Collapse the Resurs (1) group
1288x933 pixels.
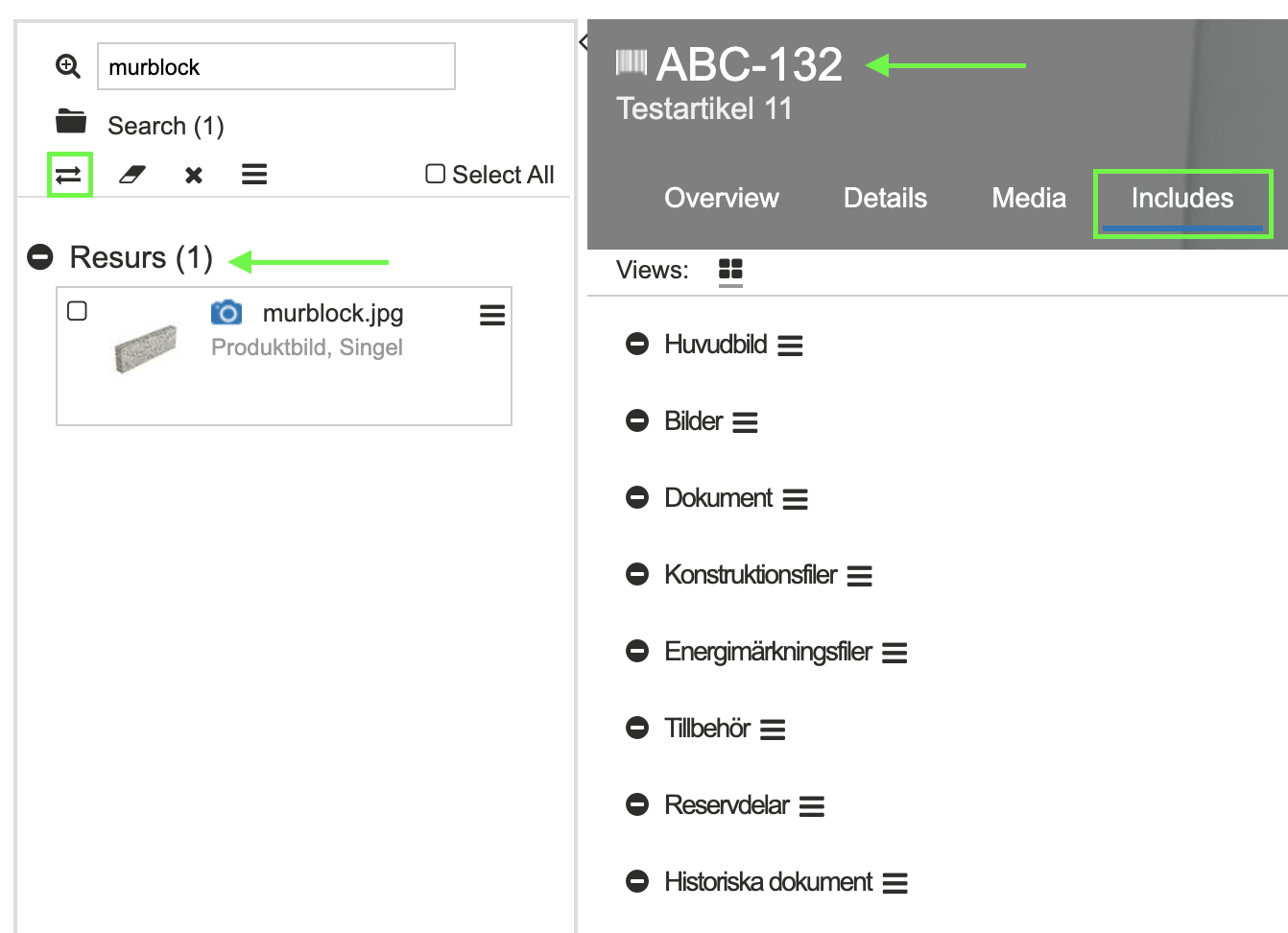[40, 257]
